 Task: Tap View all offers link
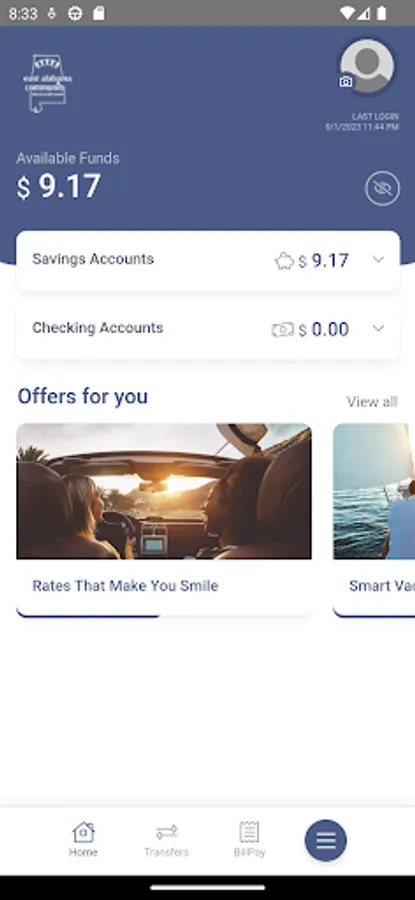pos(372,402)
